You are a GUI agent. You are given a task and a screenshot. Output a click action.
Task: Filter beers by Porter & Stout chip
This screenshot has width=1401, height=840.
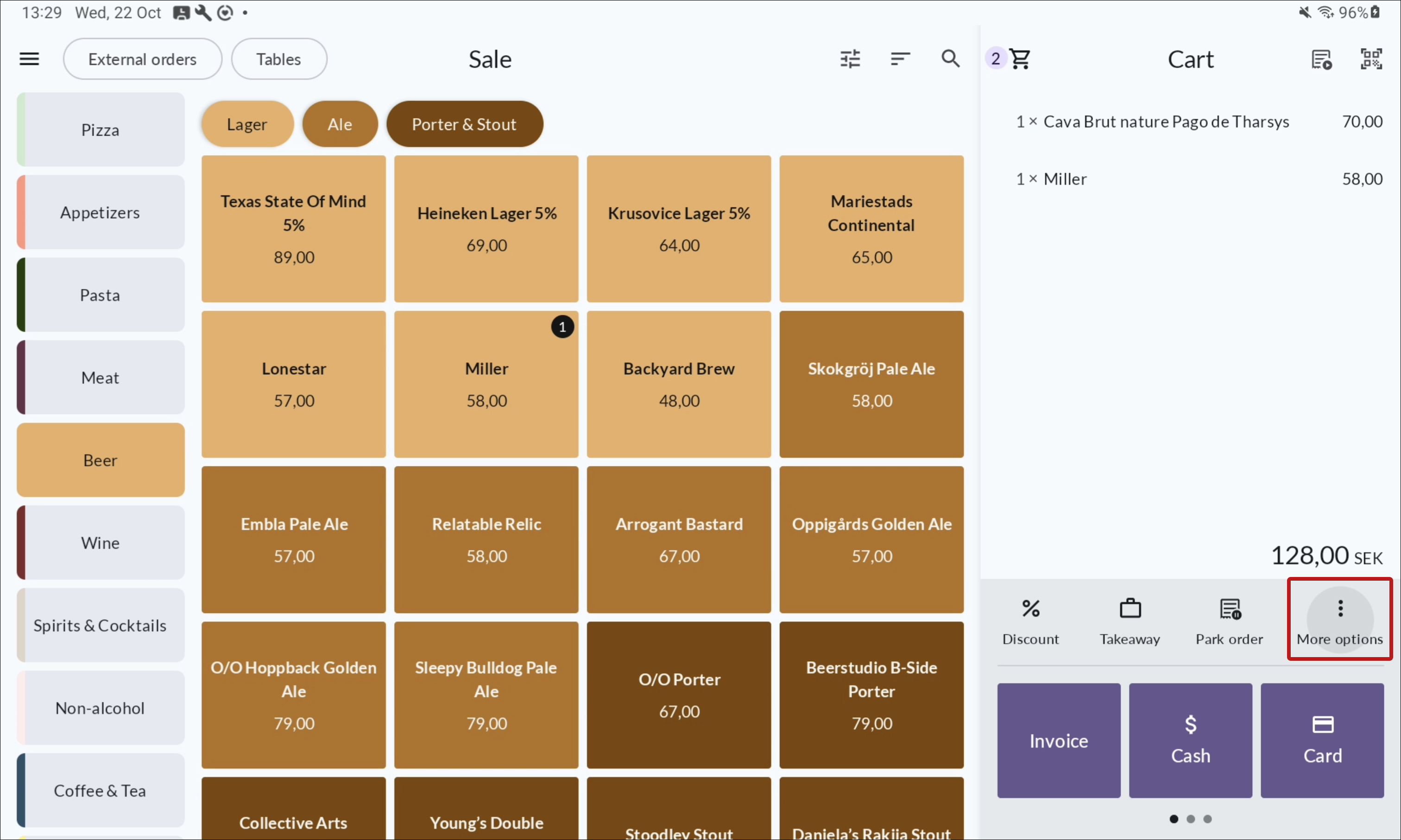click(464, 124)
